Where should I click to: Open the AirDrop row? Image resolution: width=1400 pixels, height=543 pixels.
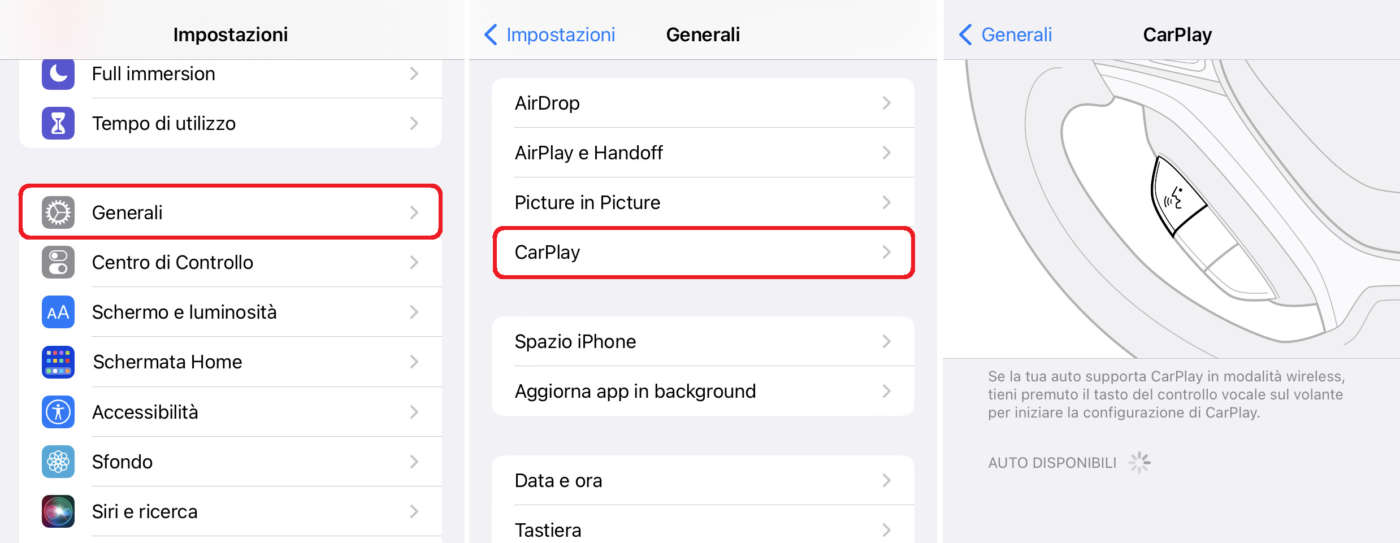(x=702, y=103)
